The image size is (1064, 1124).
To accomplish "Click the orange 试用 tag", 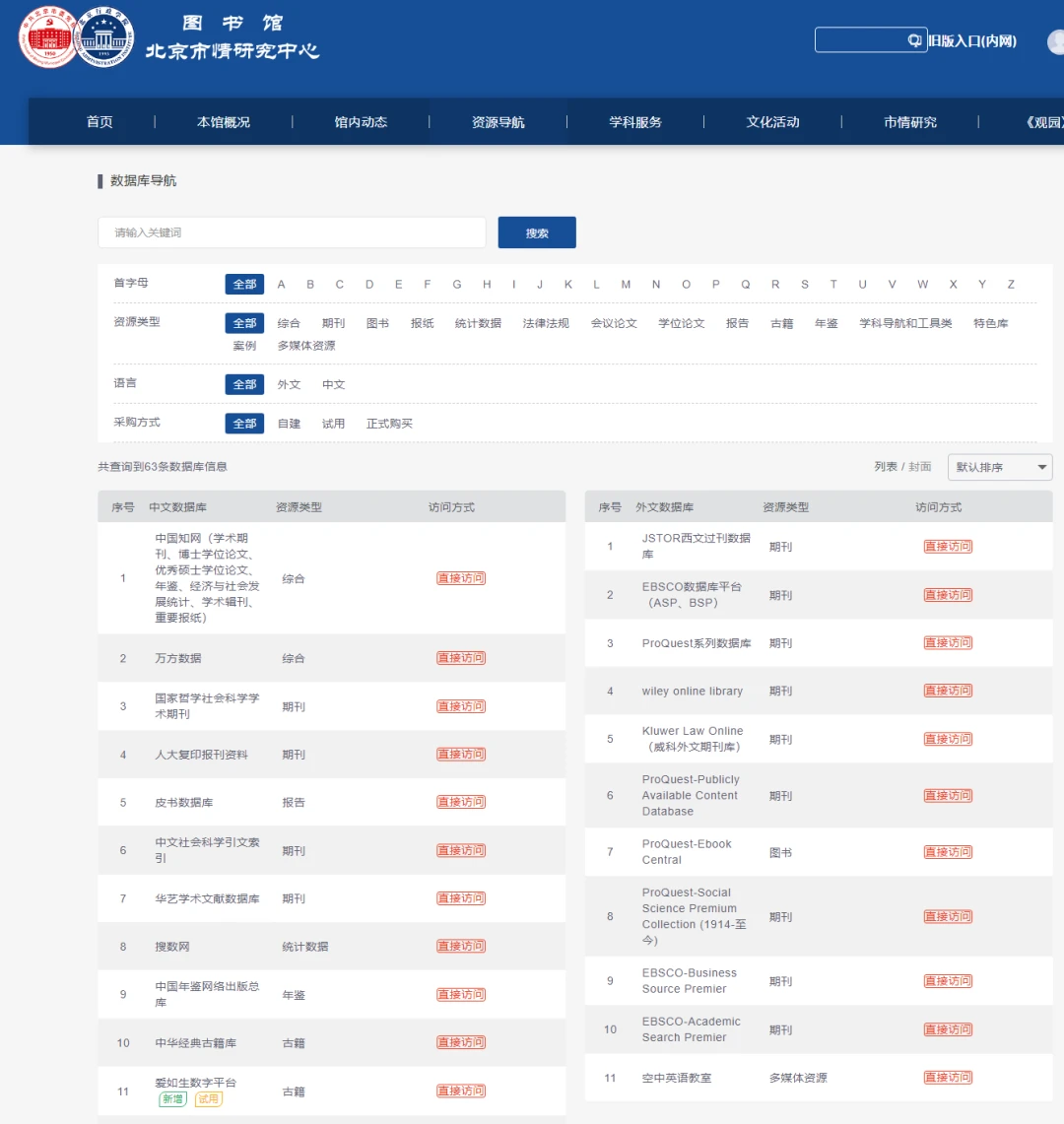I will pyautogui.click(x=209, y=1099).
